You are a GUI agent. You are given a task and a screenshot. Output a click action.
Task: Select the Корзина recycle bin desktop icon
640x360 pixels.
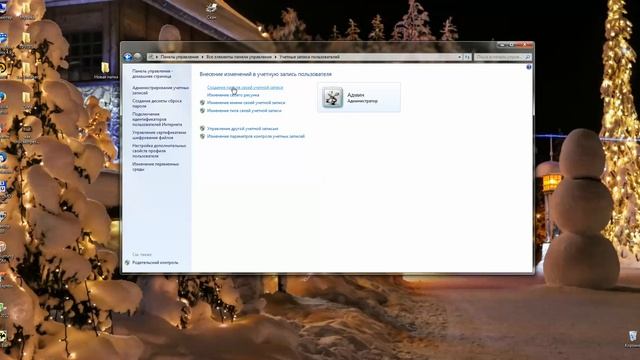pos(632,339)
